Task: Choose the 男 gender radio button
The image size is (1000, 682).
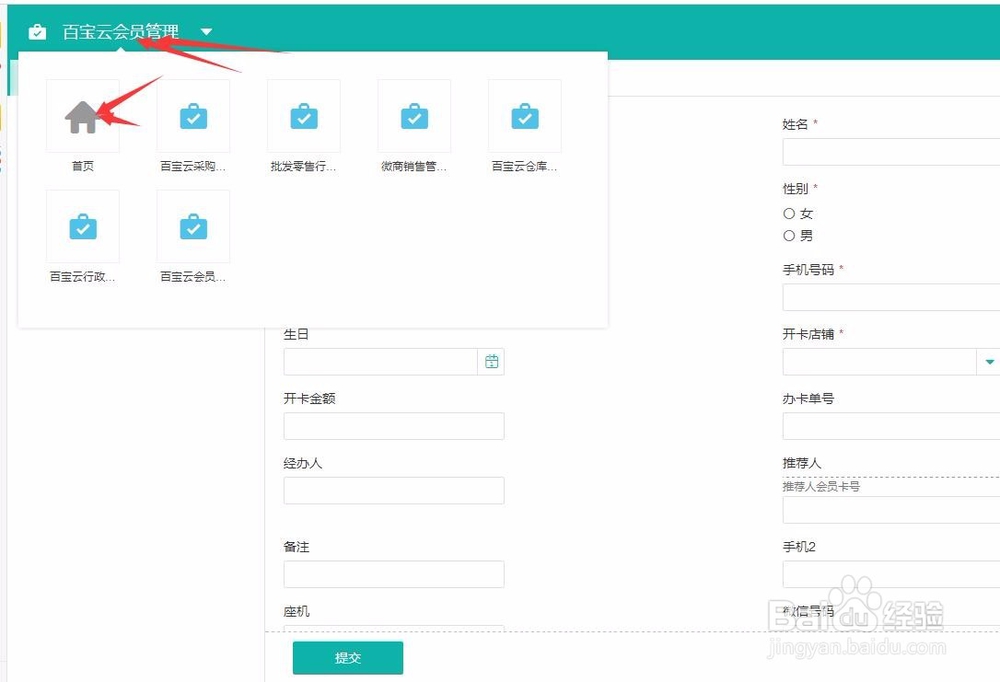Action: click(789, 235)
